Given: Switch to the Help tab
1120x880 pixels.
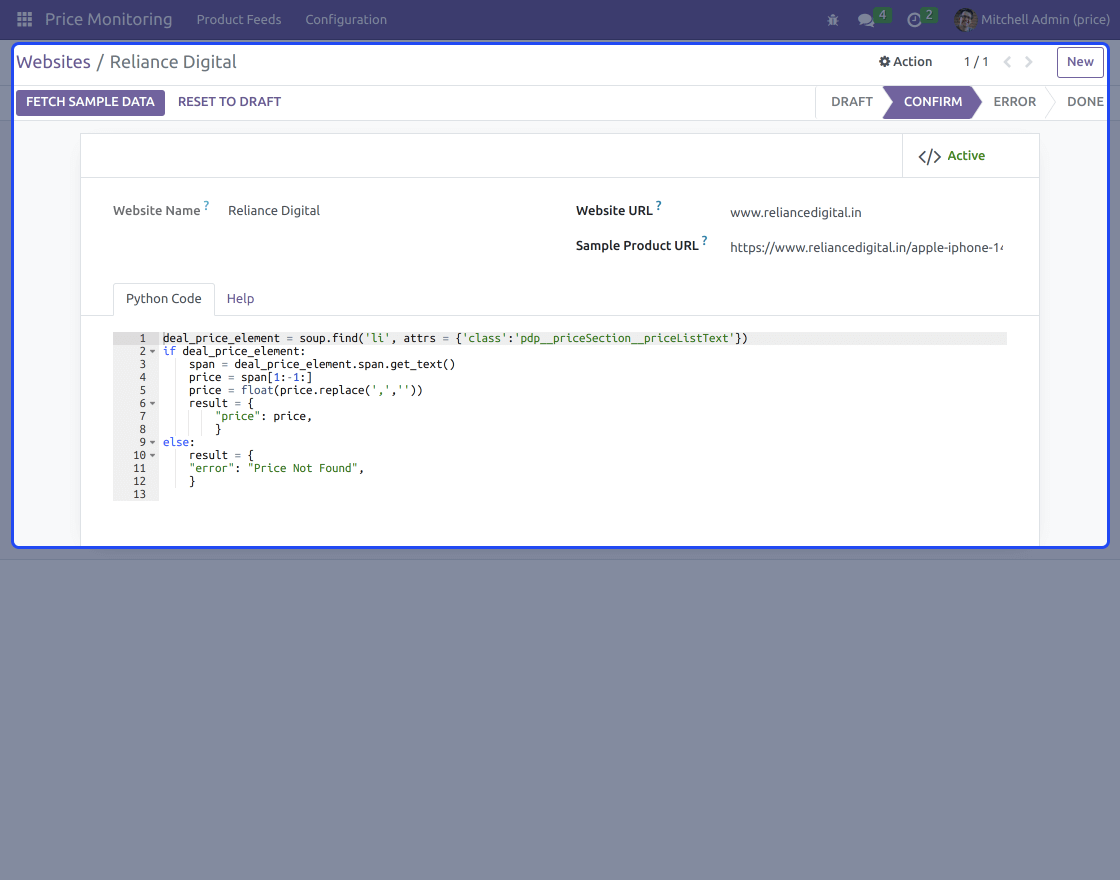Looking at the screenshot, I should click(240, 299).
